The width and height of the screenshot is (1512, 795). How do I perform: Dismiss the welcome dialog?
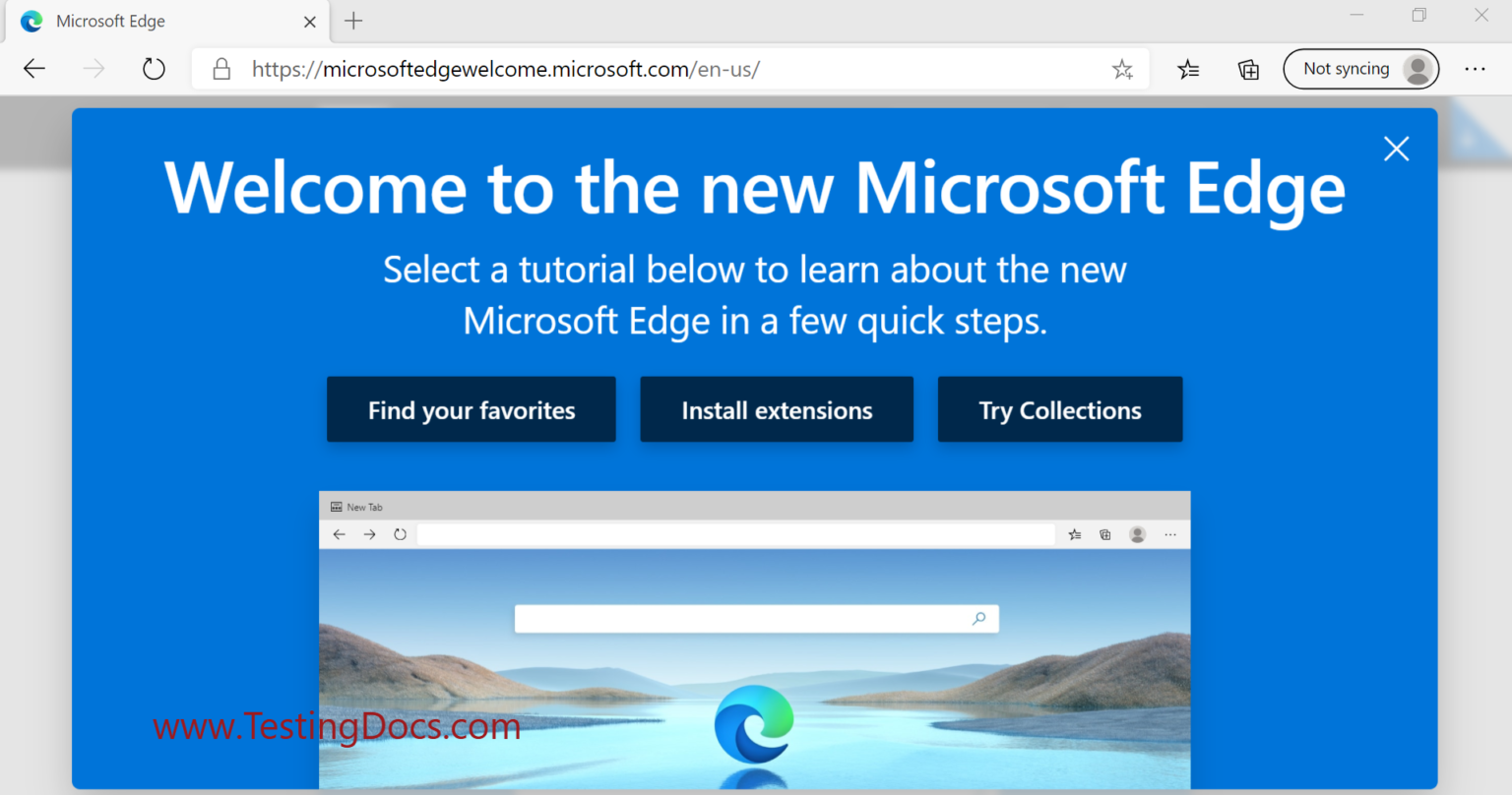pyautogui.click(x=1396, y=149)
